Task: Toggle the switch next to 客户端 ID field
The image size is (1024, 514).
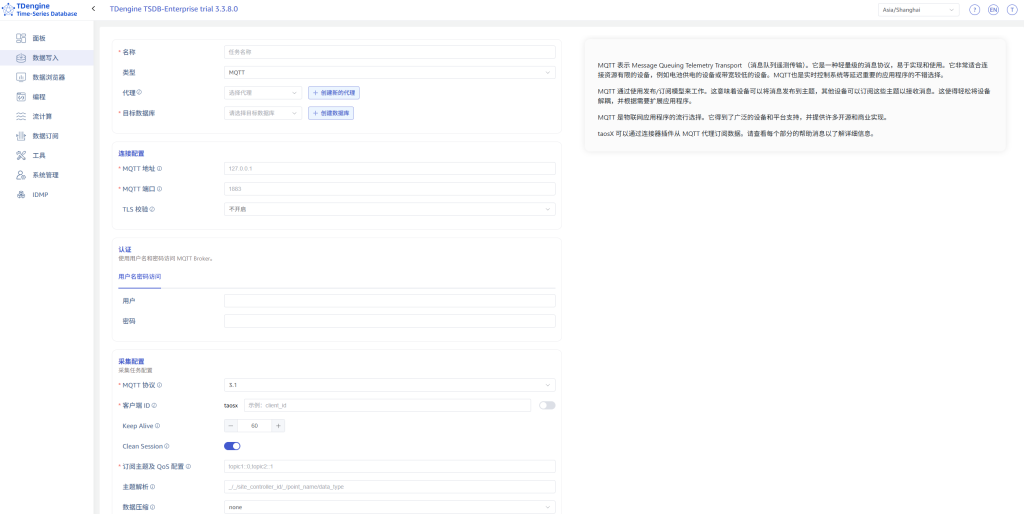Action: pos(547,406)
